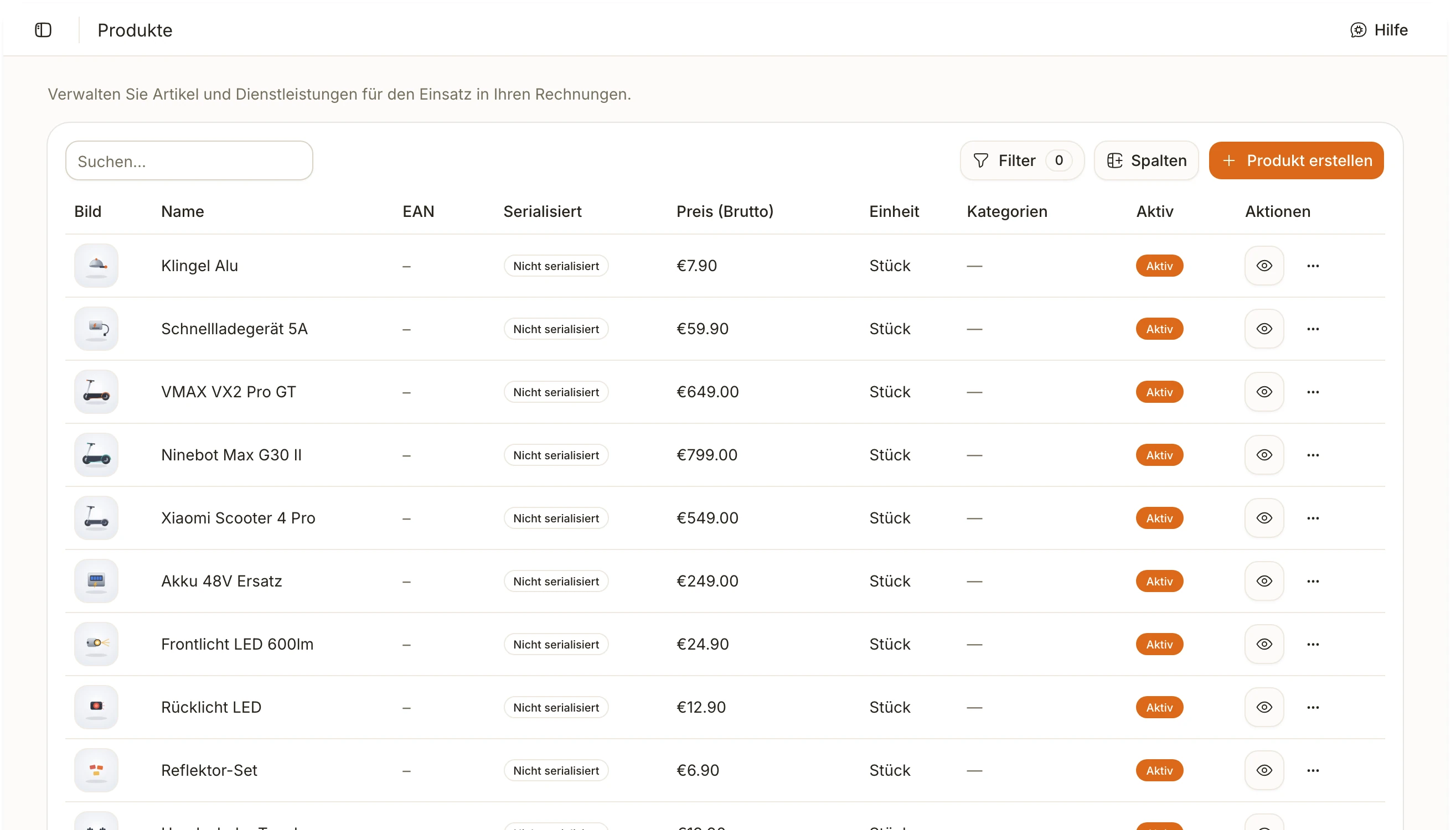Viewport: 1456px width, 830px height.
Task: Open more actions for Xiaomi Scooter 4 Pro
Action: [1312, 518]
